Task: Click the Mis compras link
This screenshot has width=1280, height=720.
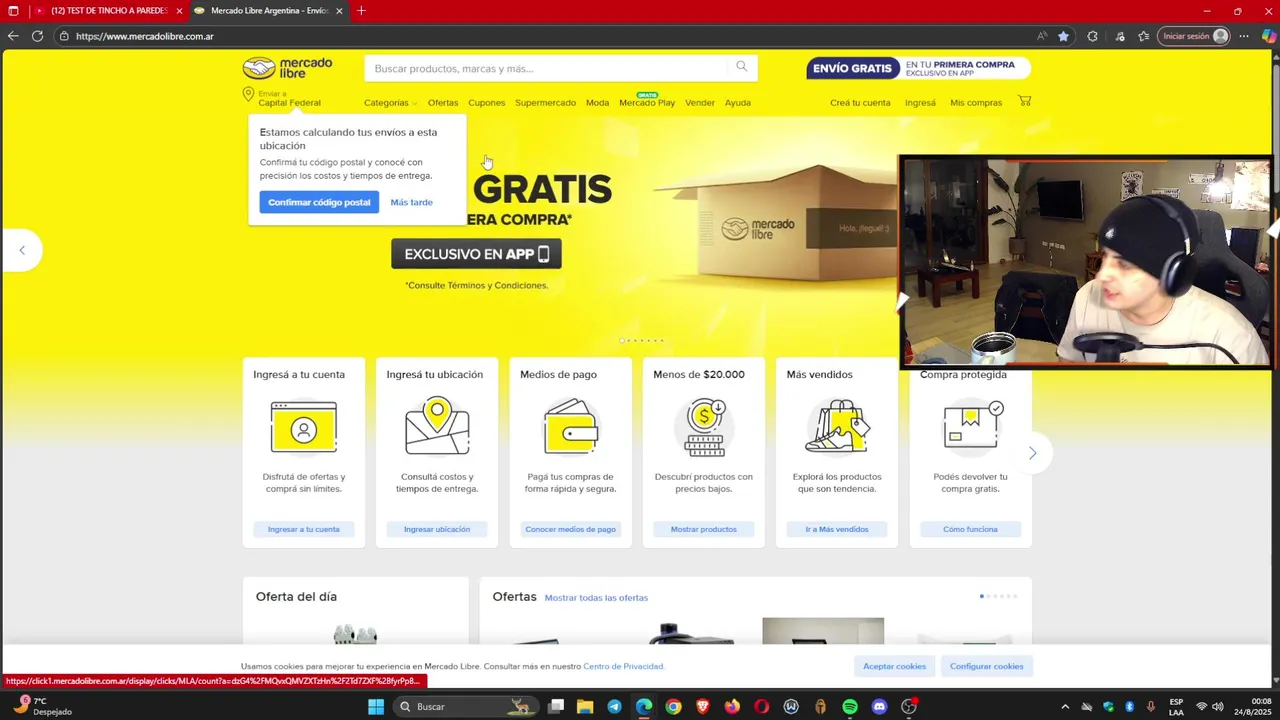Action: 976,103
